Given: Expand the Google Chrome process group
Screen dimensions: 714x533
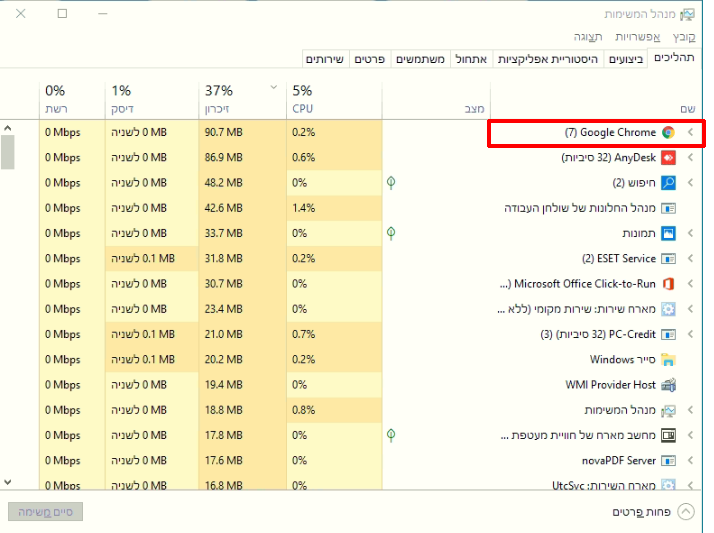Looking at the screenshot, I should pyautogui.click(x=690, y=132).
